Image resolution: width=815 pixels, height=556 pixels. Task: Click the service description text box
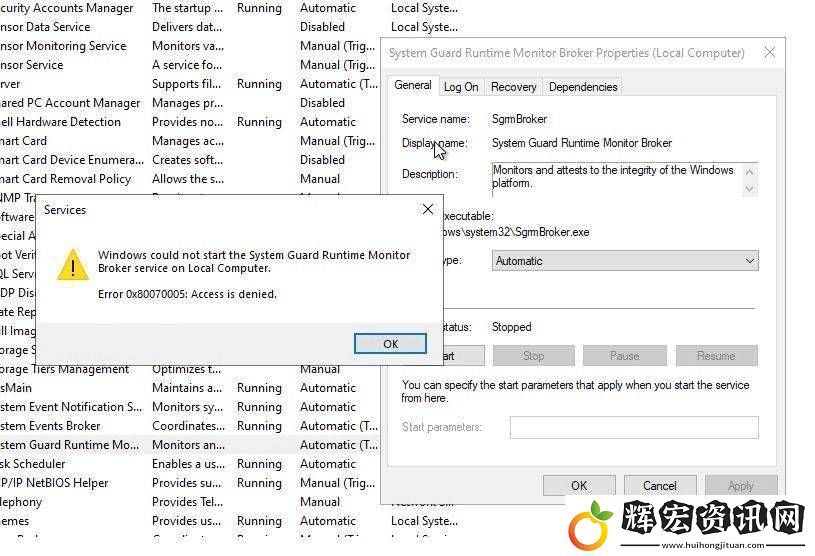pos(624,179)
